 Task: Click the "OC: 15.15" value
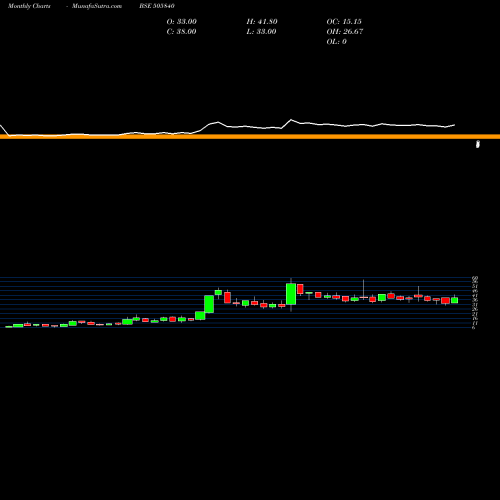(x=344, y=22)
